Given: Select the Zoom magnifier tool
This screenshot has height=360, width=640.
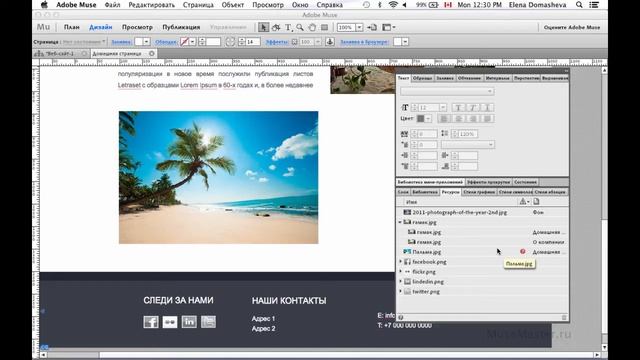Looking at the screenshot, I should 300,27.
